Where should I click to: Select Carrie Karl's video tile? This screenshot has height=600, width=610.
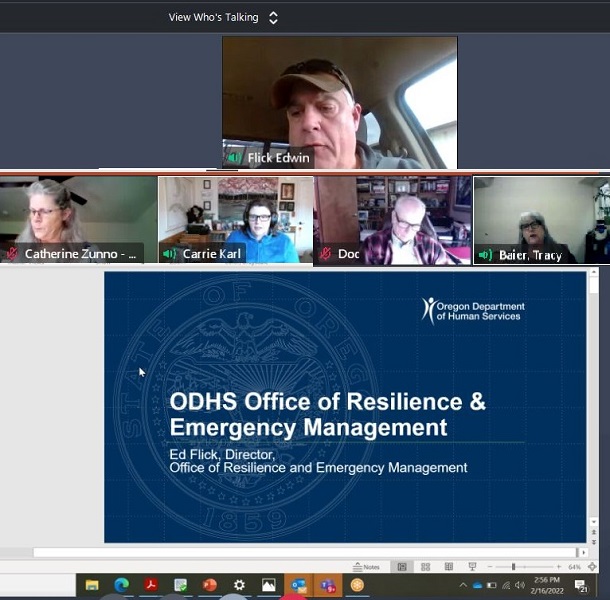pyautogui.click(x=236, y=220)
